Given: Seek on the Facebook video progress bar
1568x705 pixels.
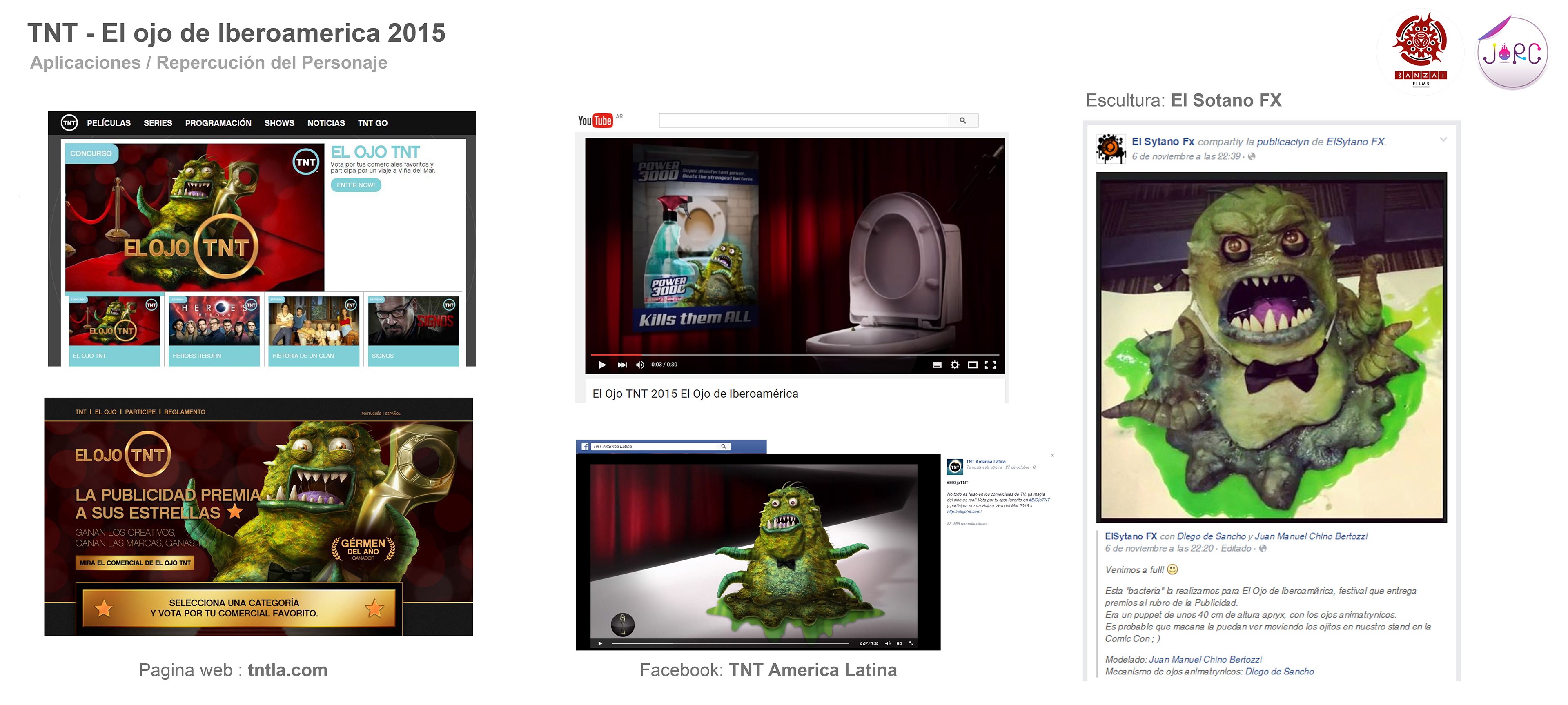Looking at the screenshot, I should point(731,643).
